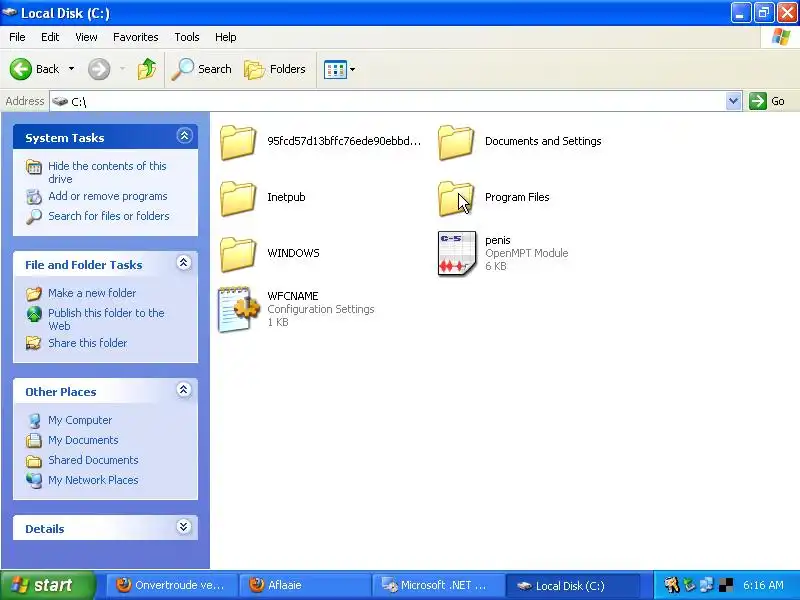Click the network computers tray icon

click(707, 585)
